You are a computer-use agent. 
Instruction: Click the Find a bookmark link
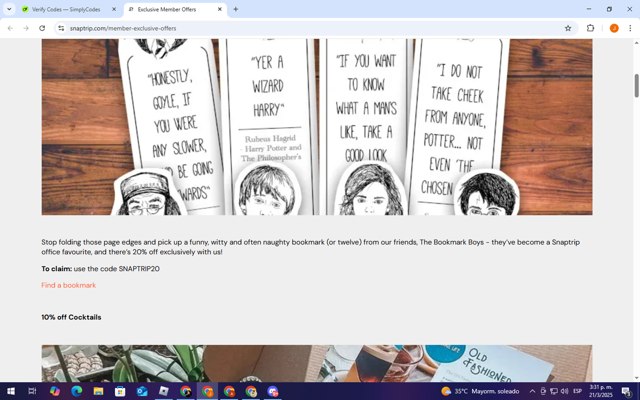pos(69,285)
